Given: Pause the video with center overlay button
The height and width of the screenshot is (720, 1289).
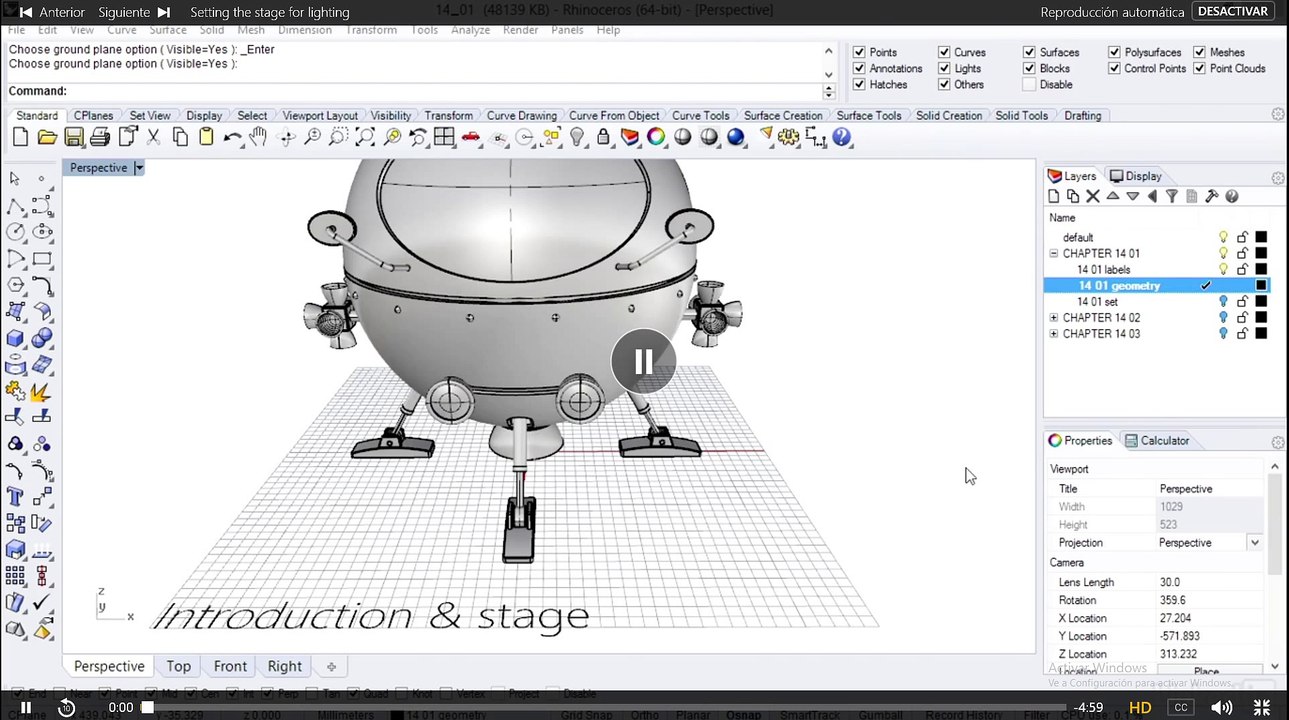Looking at the screenshot, I should tap(643, 361).
